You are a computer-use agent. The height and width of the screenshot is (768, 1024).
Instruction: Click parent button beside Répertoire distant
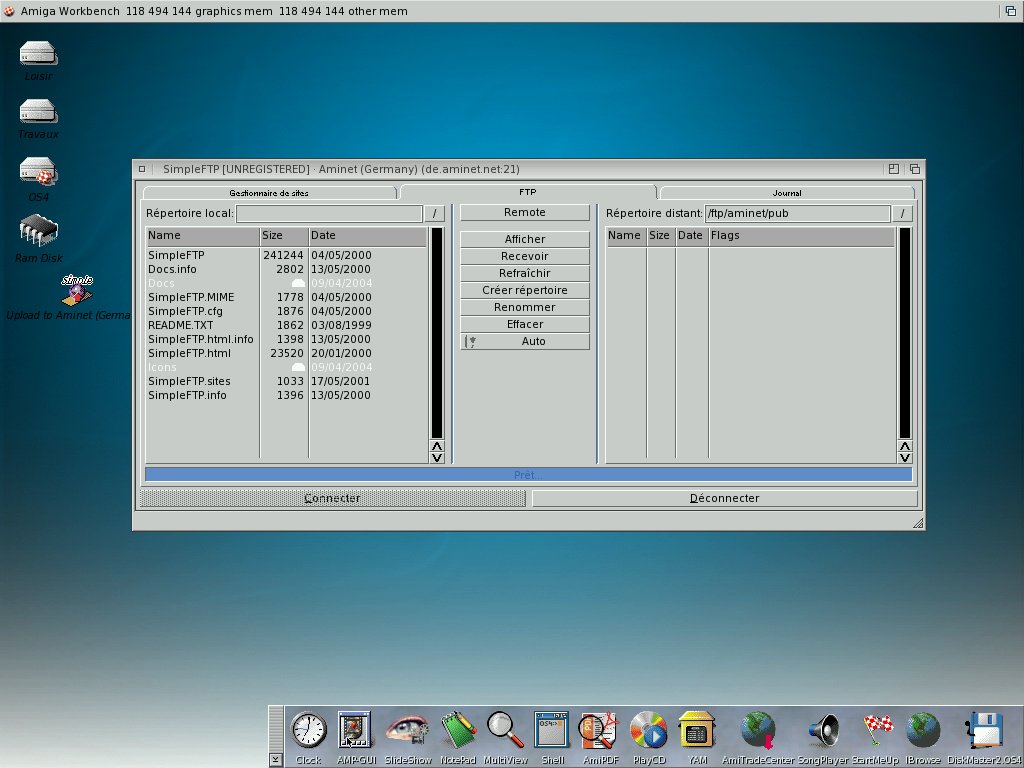pyautogui.click(x=902, y=214)
